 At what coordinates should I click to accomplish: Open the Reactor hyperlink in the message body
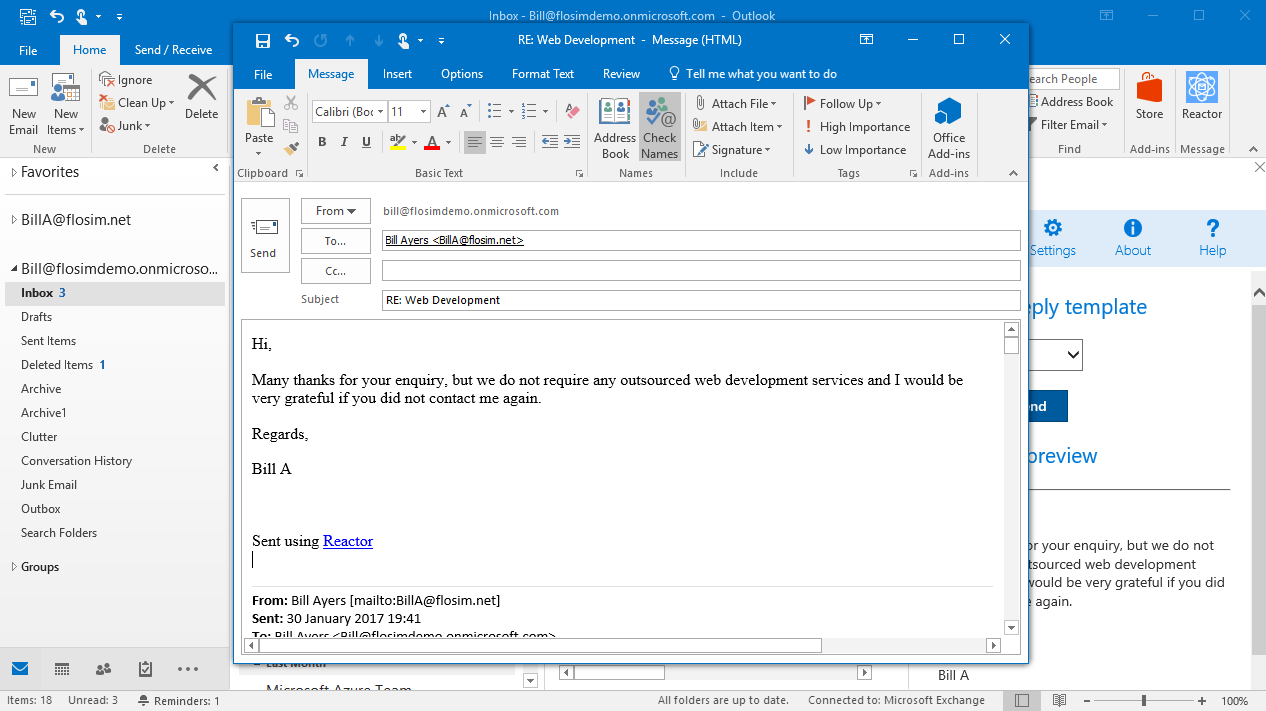tap(348, 541)
